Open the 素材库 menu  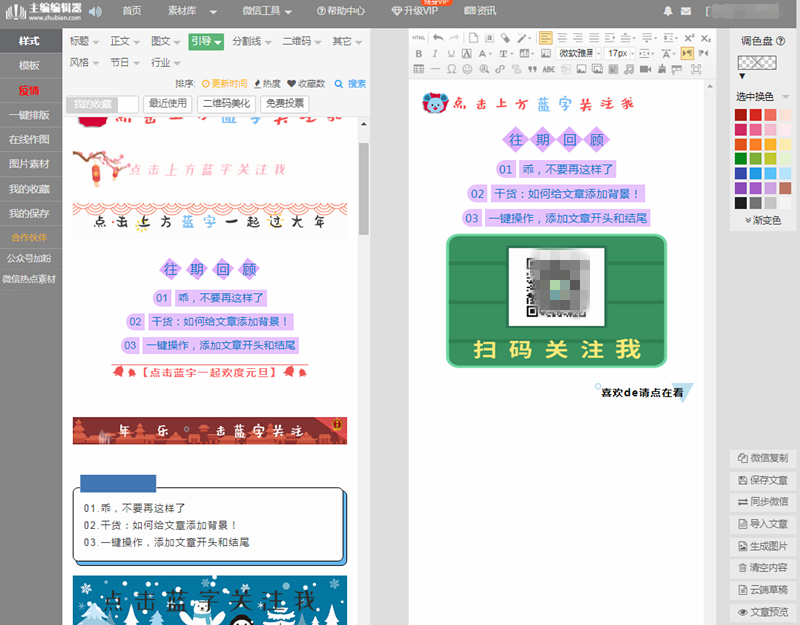coord(192,11)
